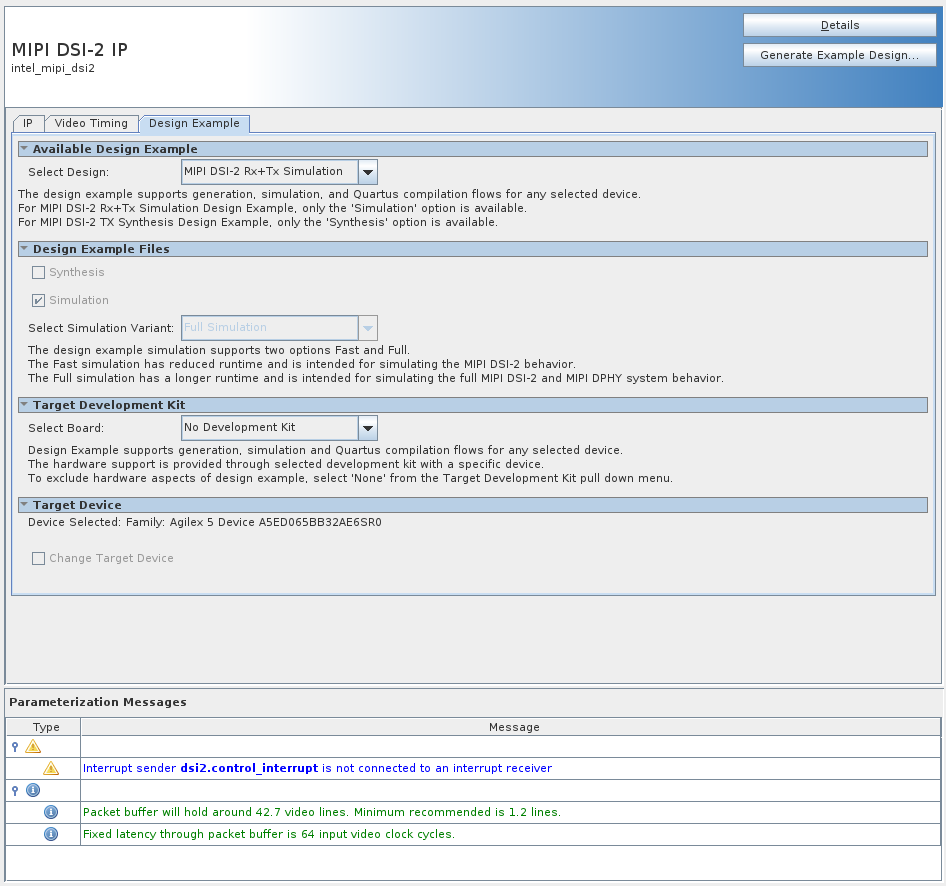The height and width of the screenshot is (886, 946).
Task: Collapse the Design Example Files section
Action: point(24,248)
